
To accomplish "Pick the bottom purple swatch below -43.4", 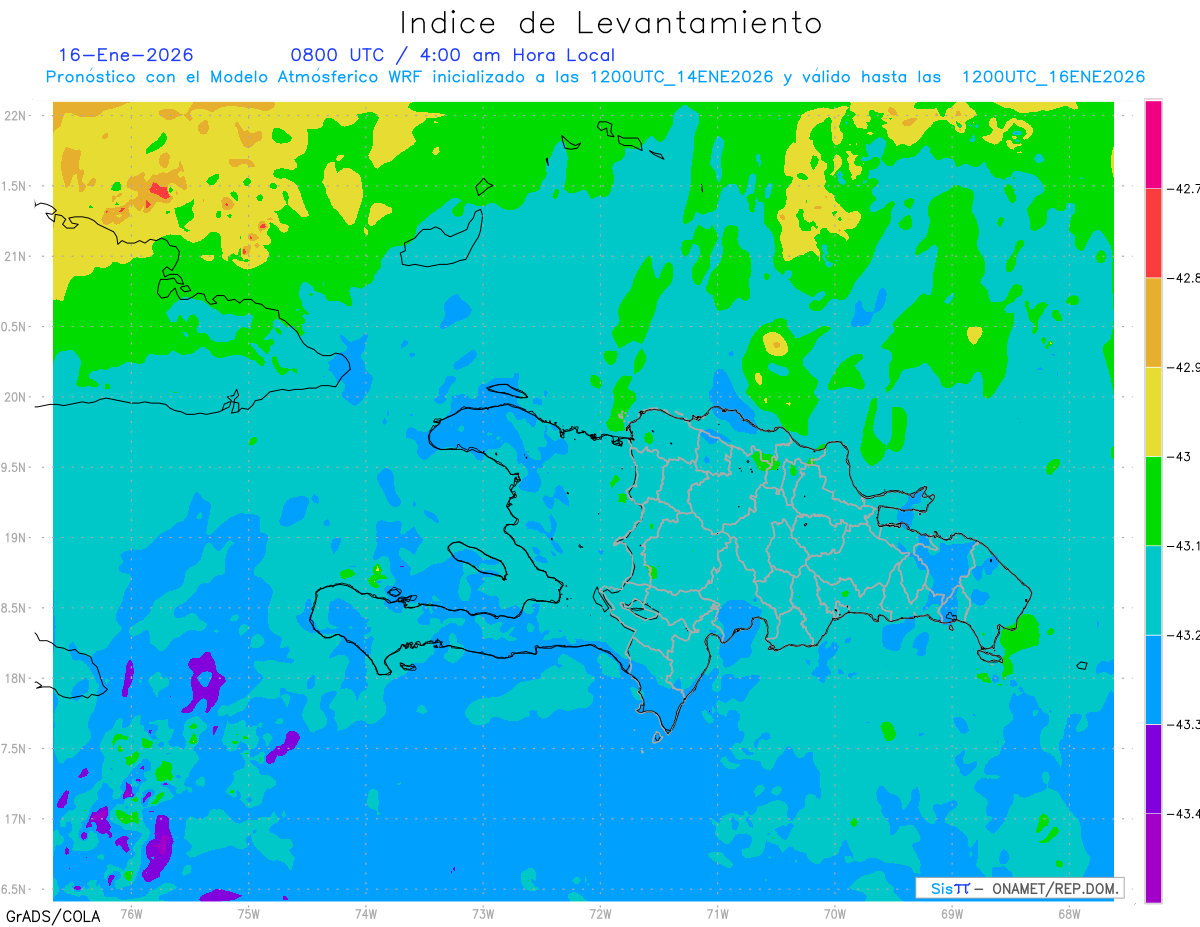I will click(1153, 858).
